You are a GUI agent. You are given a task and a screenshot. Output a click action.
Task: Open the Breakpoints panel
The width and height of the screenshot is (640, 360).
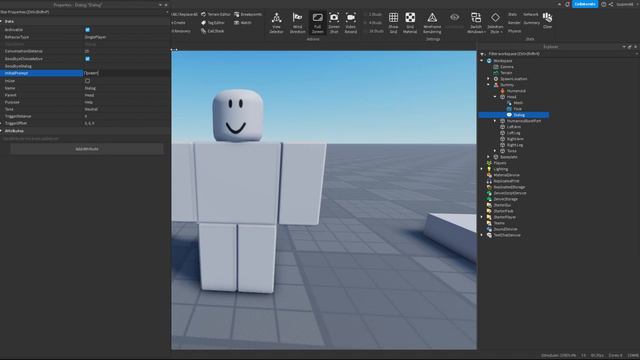coord(248,14)
